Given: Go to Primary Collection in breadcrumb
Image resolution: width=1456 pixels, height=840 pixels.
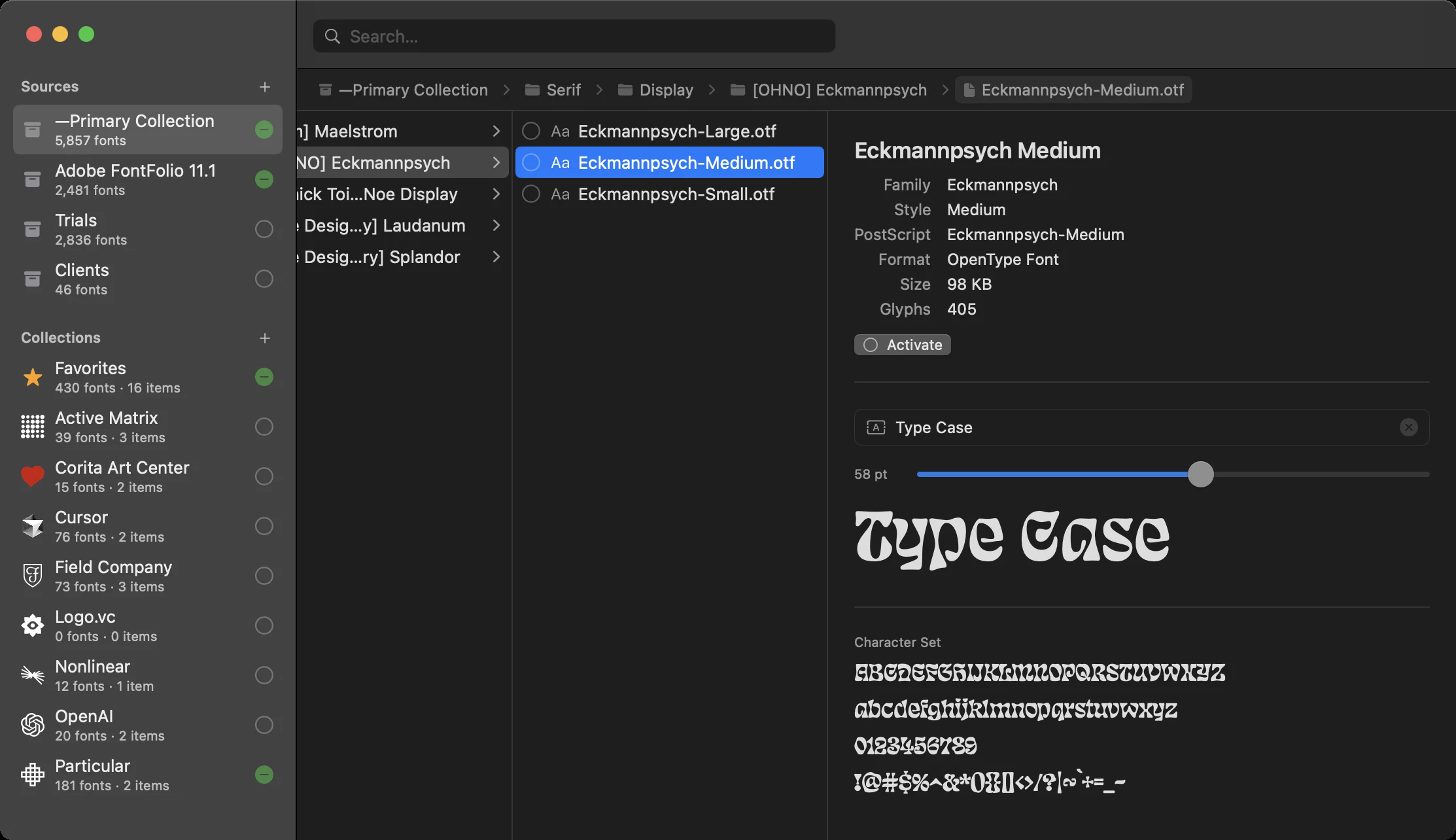Looking at the screenshot, I should [404, 90].
